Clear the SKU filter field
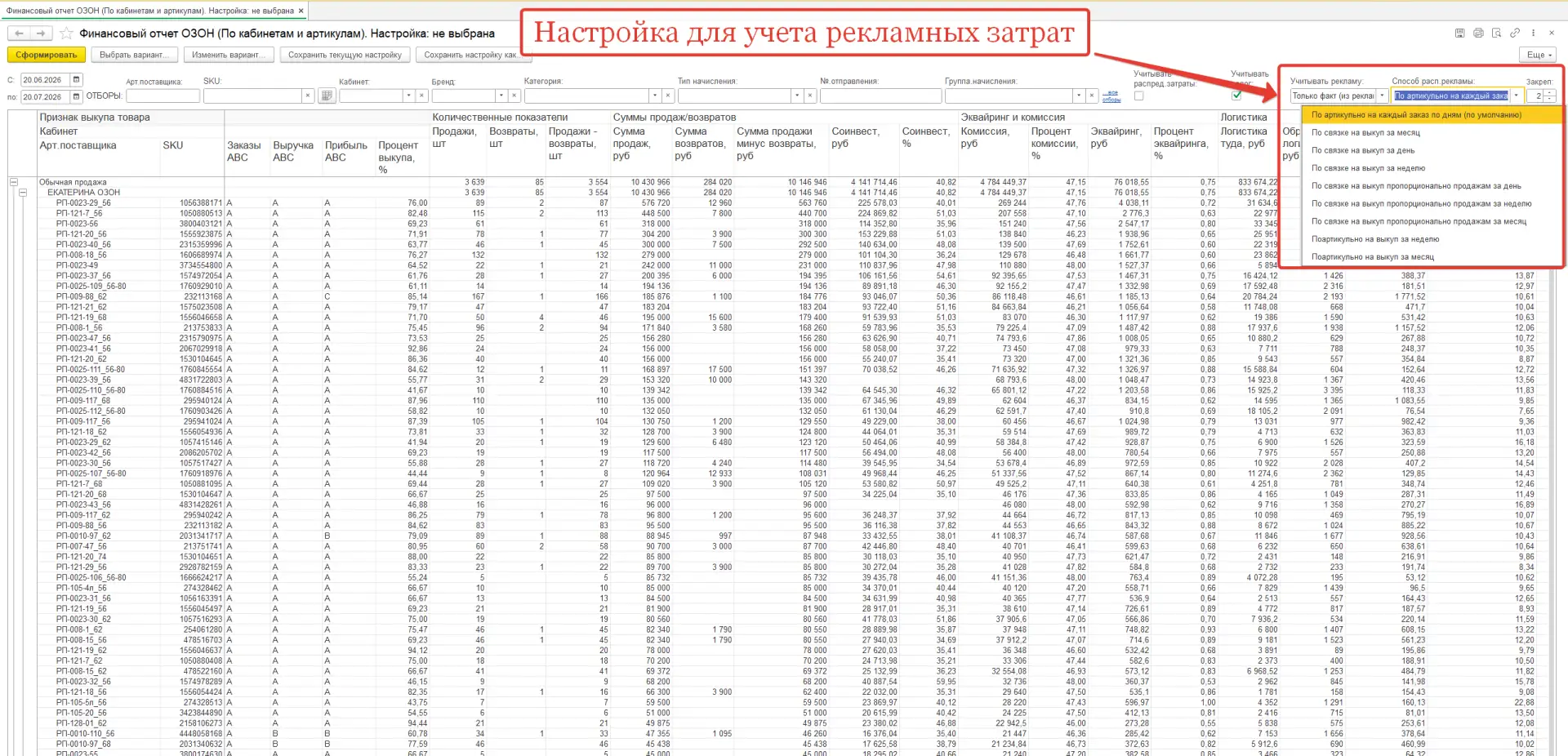The width and height of the screenshot is (1568, 756). (x=308, y=96)
